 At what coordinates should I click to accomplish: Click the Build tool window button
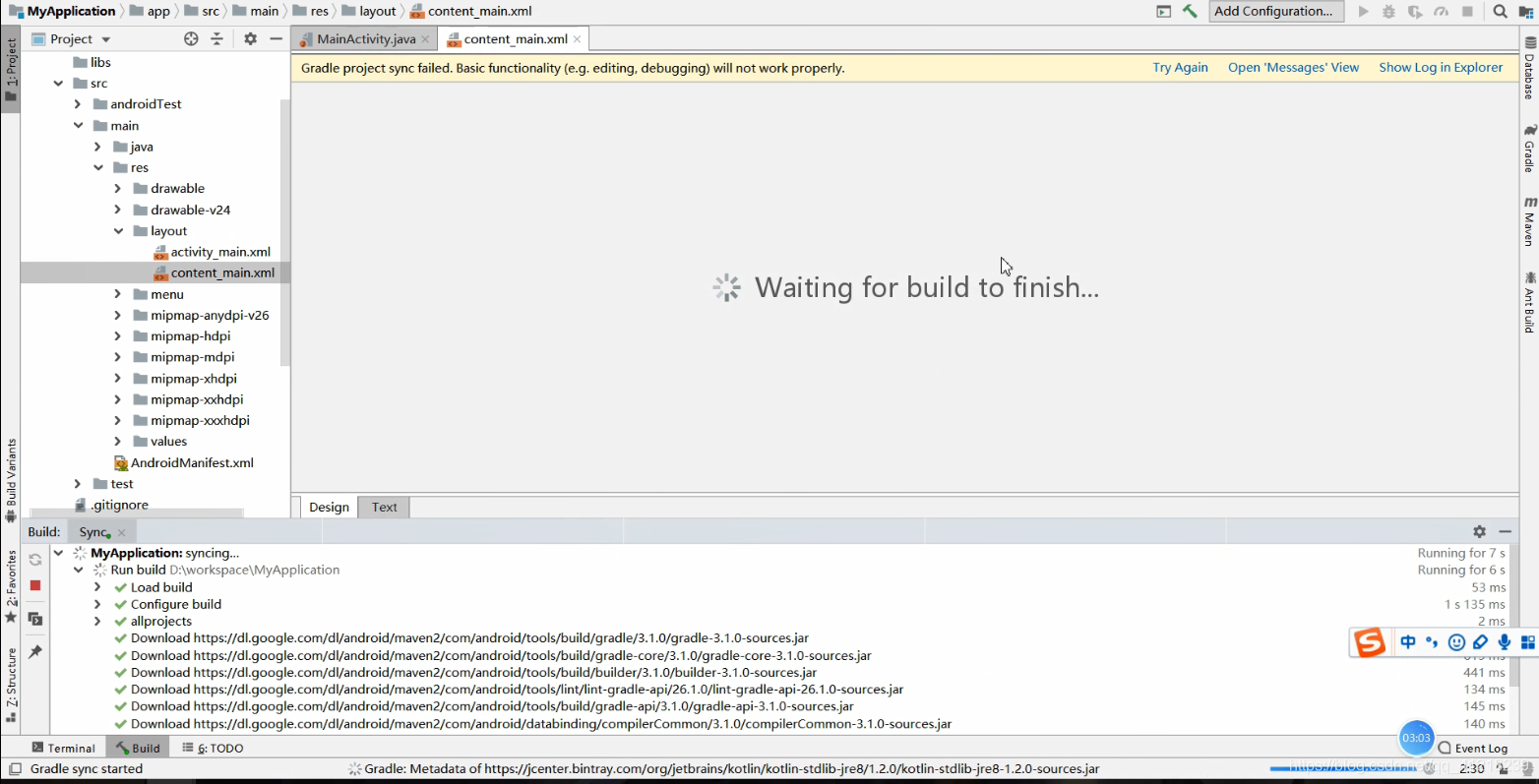[137, 749]
